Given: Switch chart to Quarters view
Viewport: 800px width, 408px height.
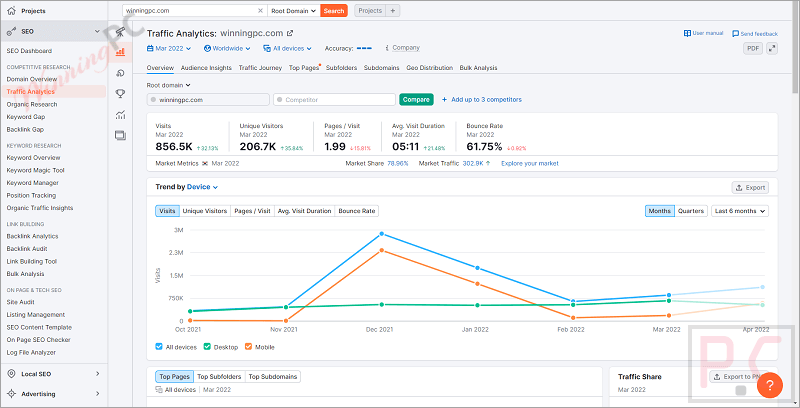Looking at the screenshot, I should click(x=691, y=211).
